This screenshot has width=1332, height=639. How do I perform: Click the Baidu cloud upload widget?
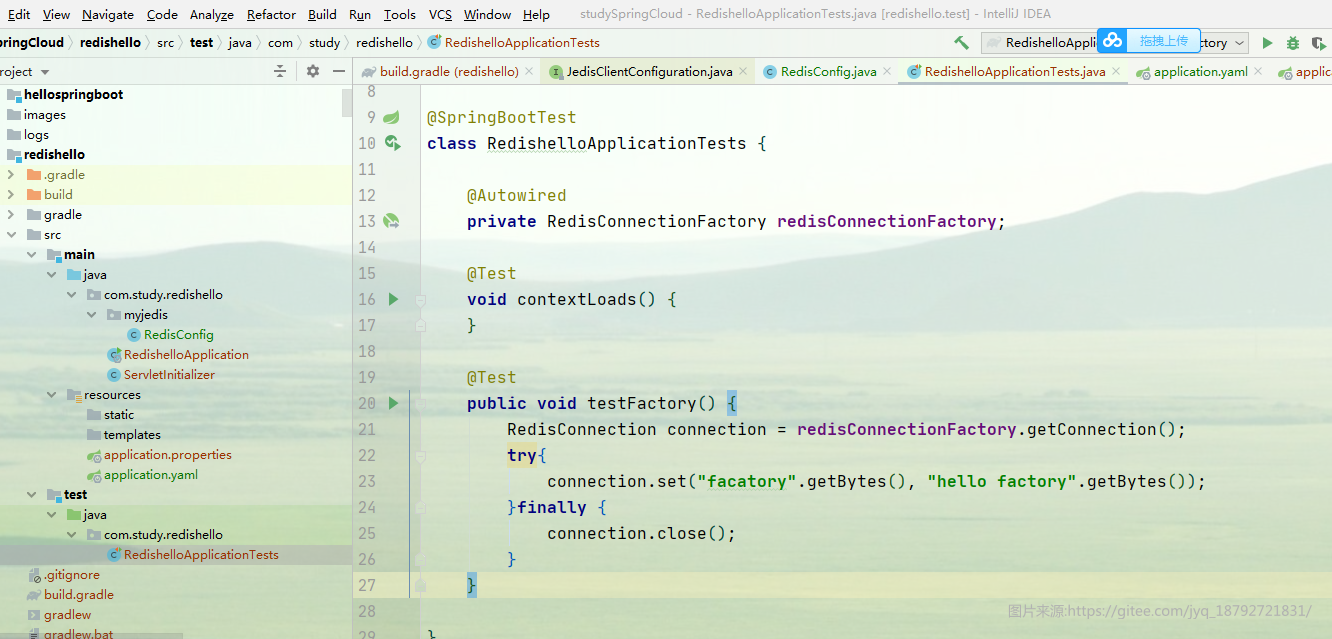(1148, 41)
